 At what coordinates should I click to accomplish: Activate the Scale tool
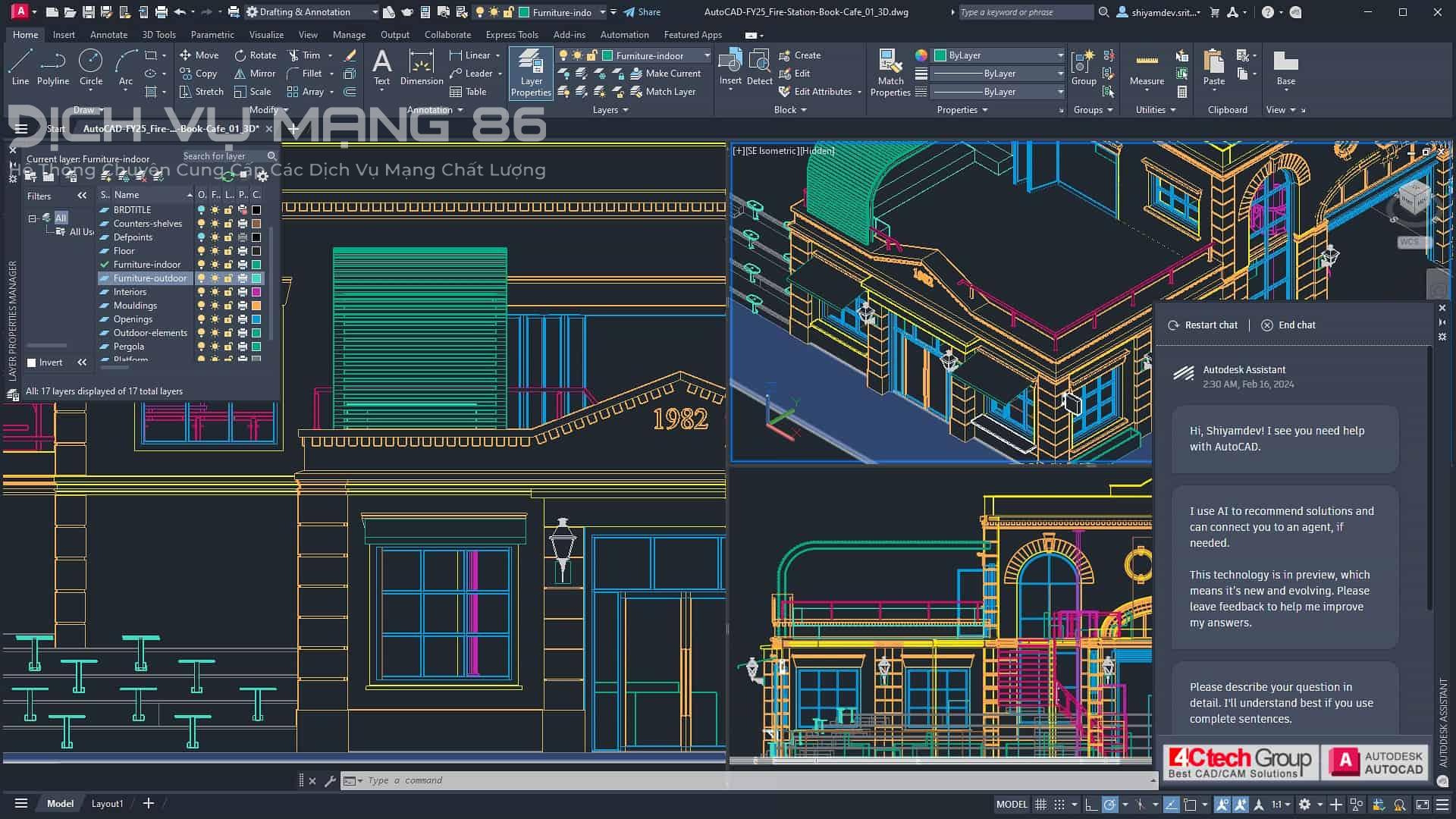(x=253, y=92)
